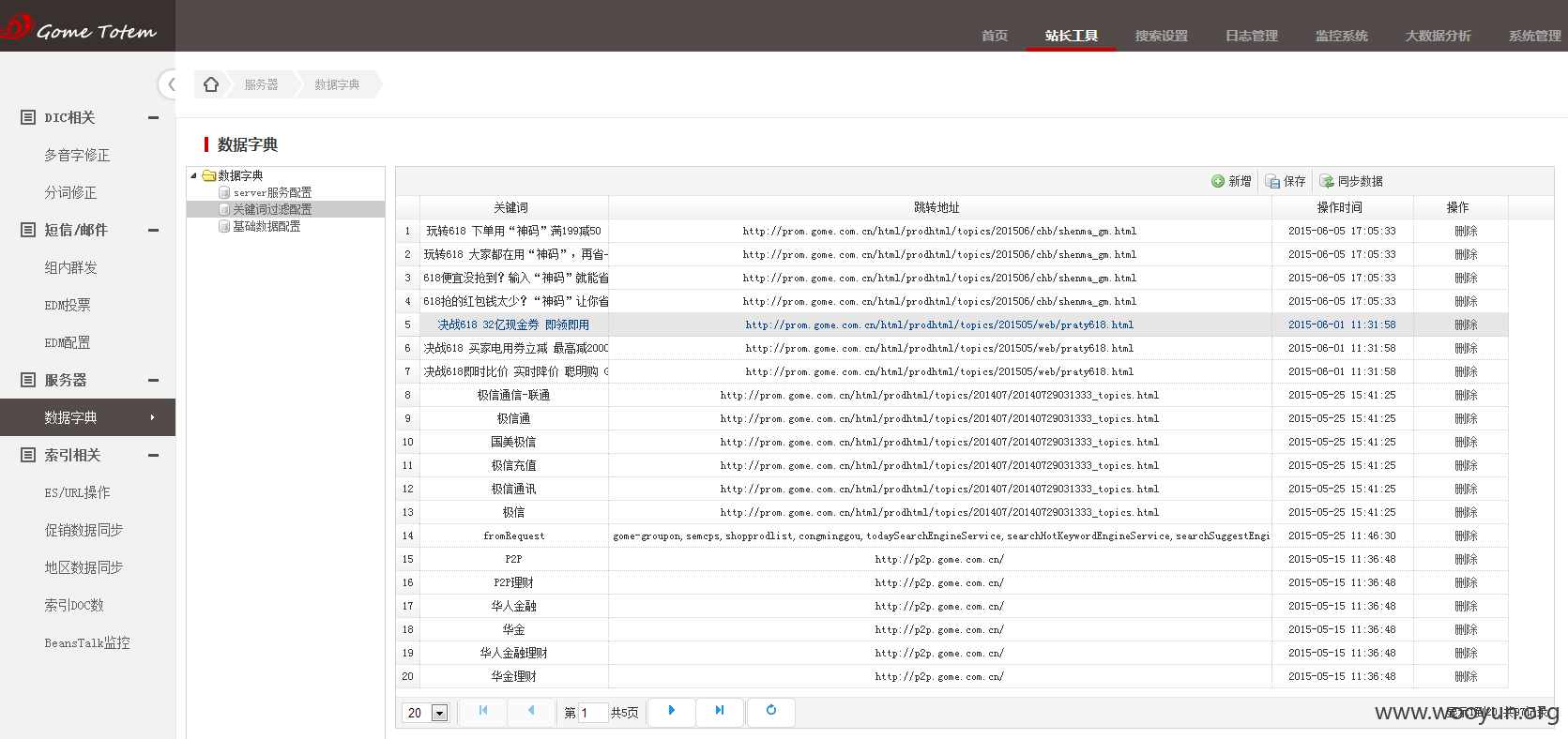
Task: Click the green 新增 add icon
Action: point(1218,181)
